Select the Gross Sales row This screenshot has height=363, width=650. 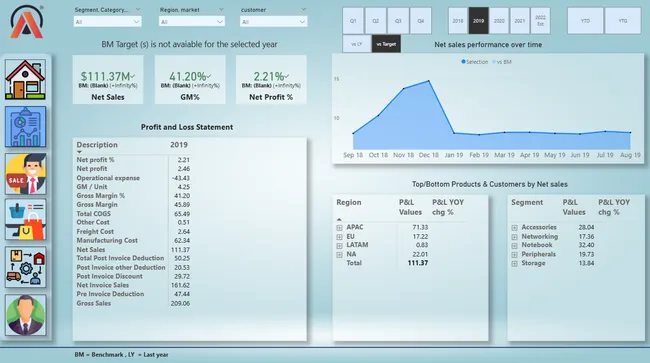(x=133, y=303)
